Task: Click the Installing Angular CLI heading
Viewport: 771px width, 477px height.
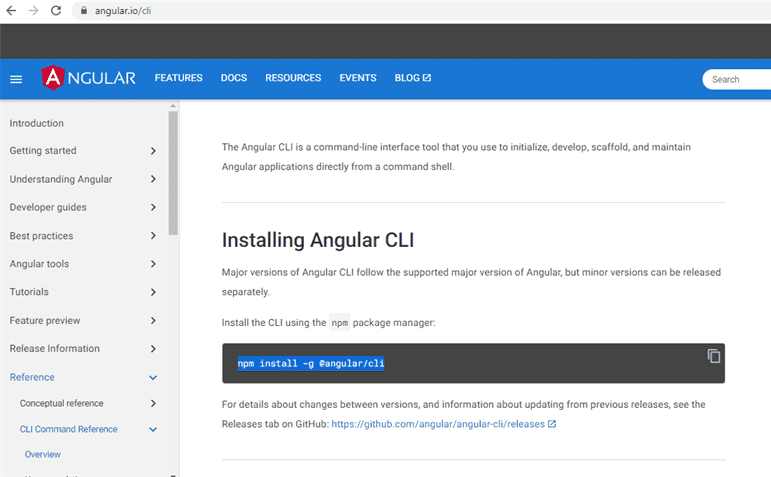Action: (x=318, y=240)
